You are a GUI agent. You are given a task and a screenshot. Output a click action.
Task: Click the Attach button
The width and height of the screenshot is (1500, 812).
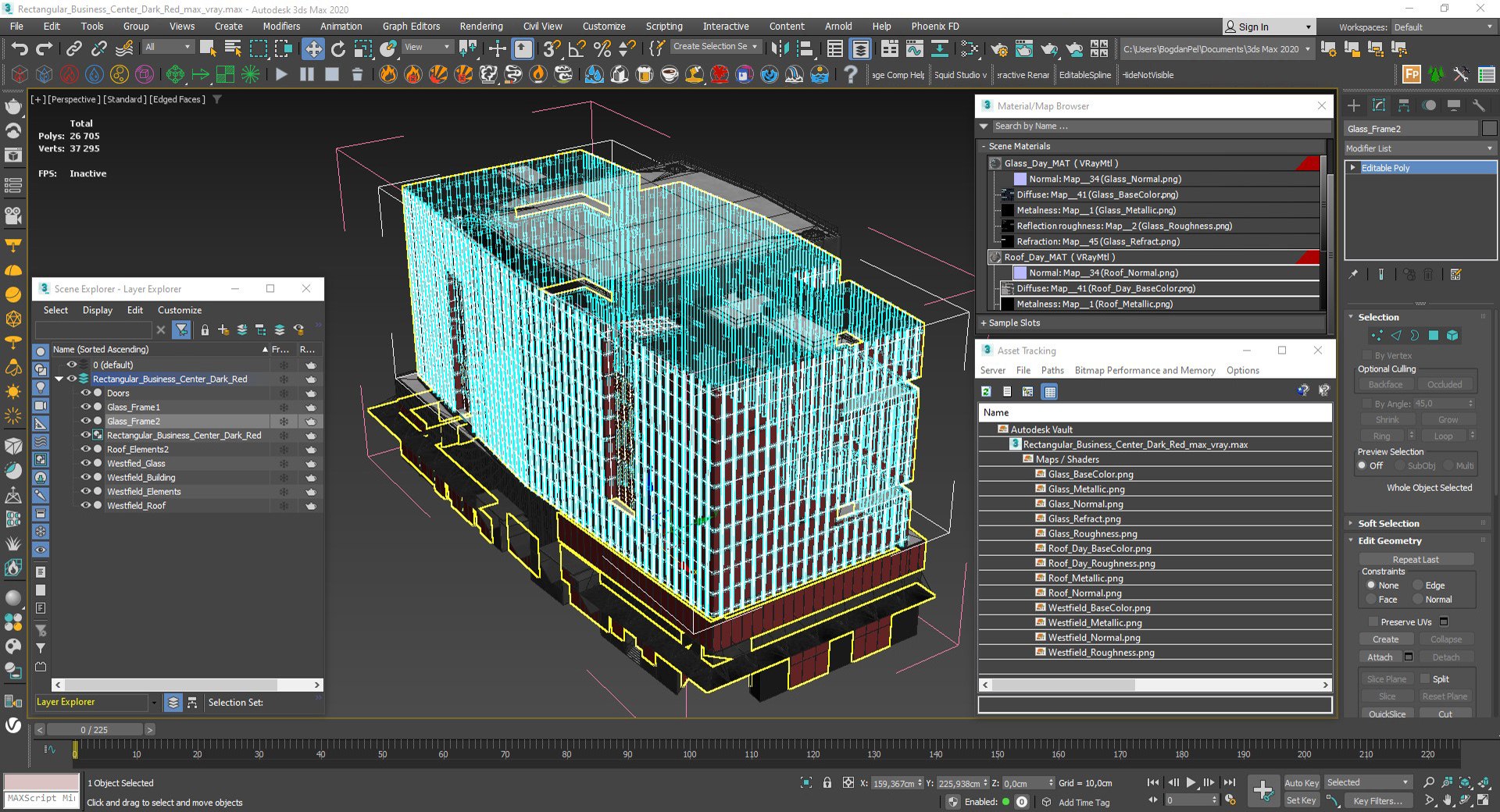point(1380,657)
